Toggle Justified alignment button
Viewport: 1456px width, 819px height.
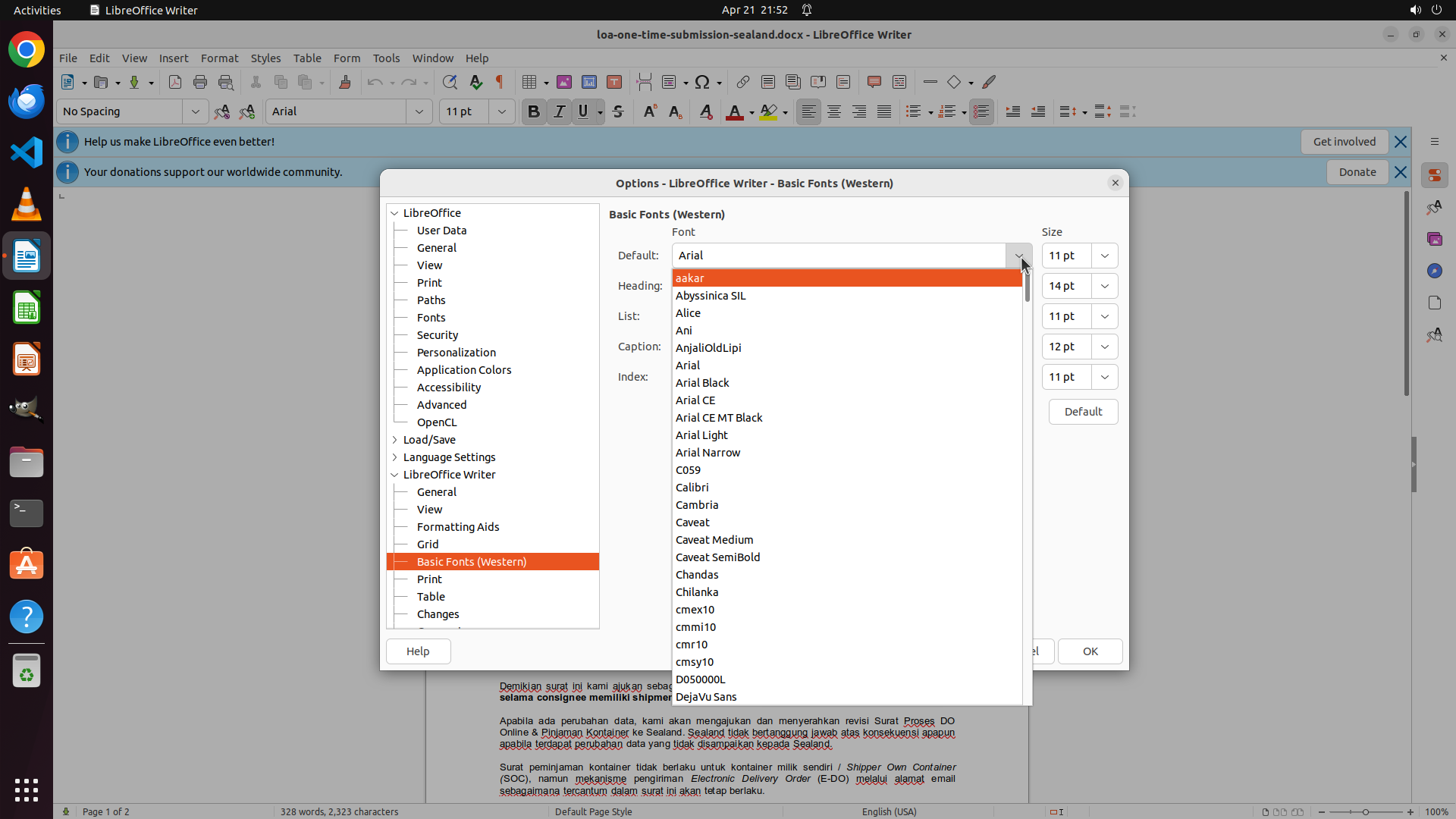(x=884, y=111)
